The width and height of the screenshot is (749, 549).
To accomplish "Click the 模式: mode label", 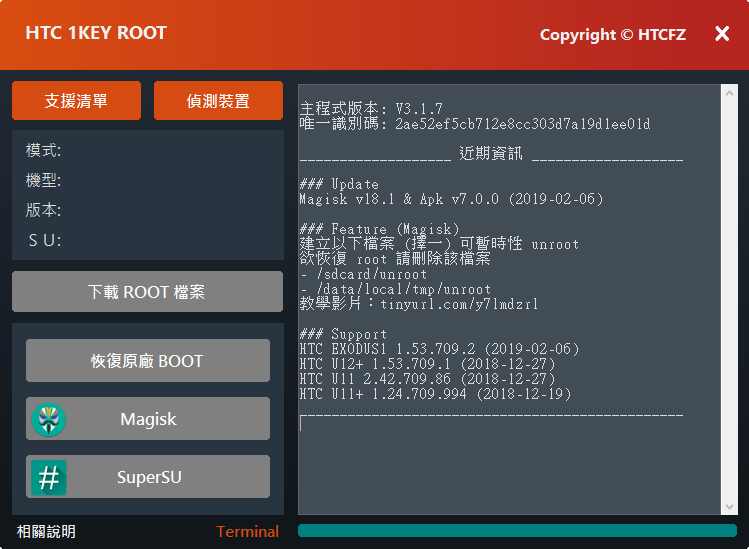I will 43,151.
